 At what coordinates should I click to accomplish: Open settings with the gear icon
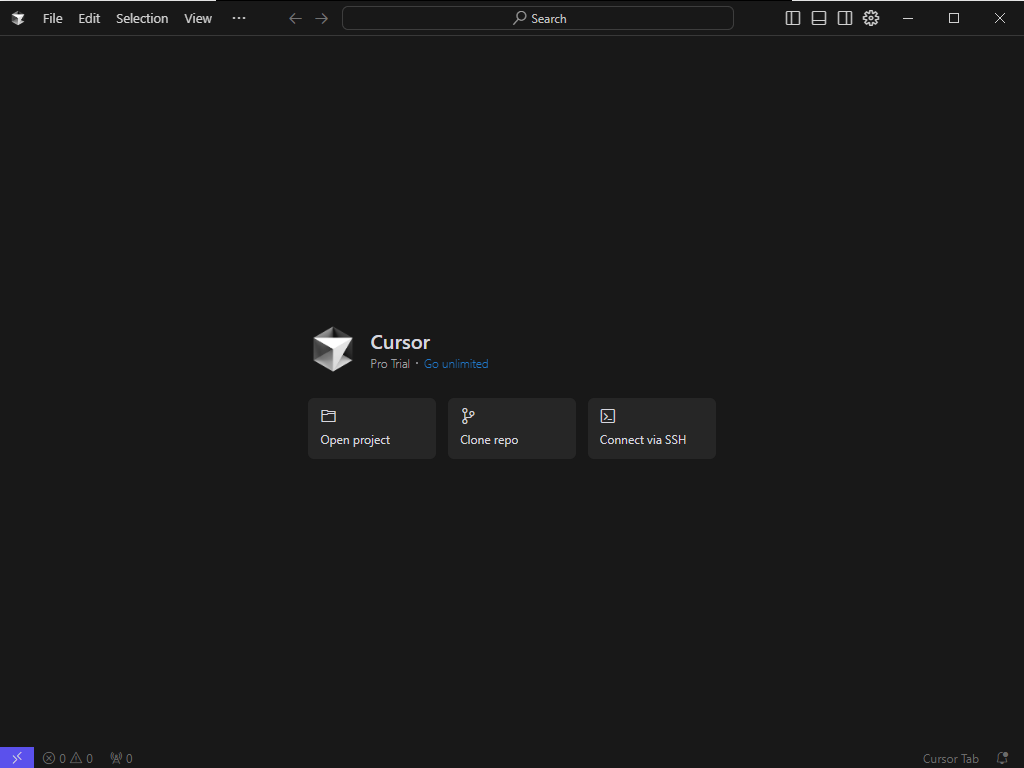(x=871, y=18)
